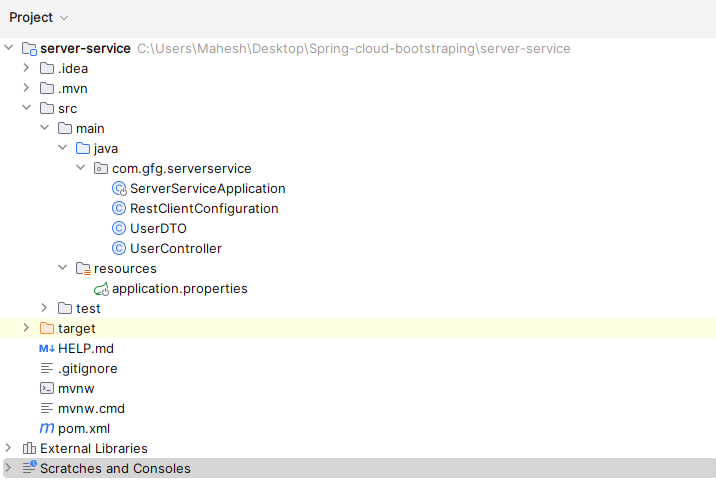Select the mvnw.cmd file
Viewport: 716px width, 492px height.
[x=91, y=408]
